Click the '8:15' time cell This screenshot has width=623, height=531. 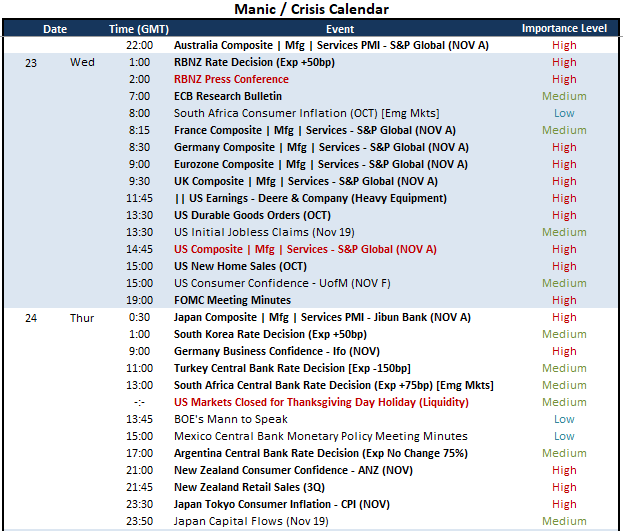139,130
